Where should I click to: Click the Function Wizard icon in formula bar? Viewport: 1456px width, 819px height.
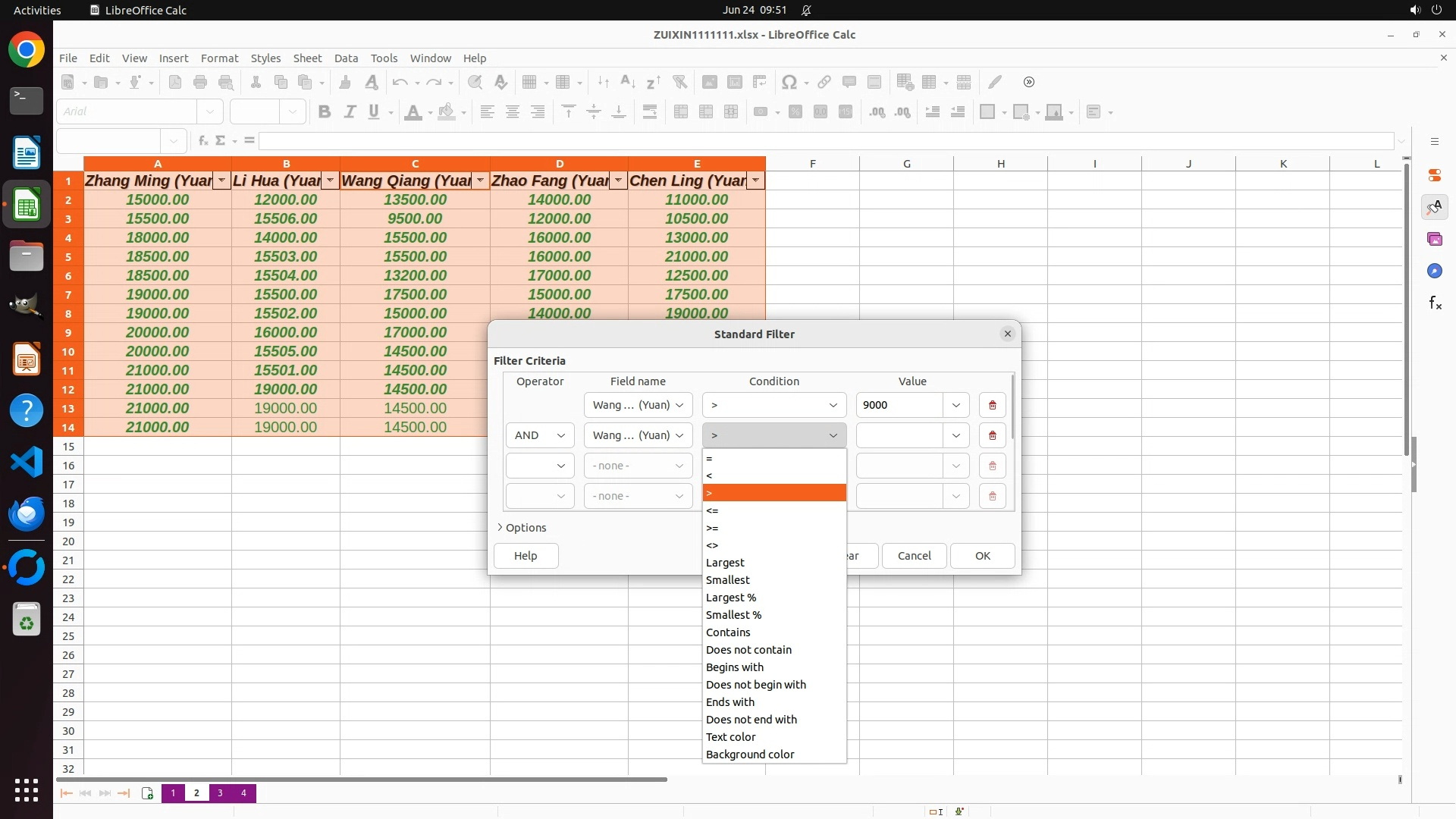tap(203, 141)
